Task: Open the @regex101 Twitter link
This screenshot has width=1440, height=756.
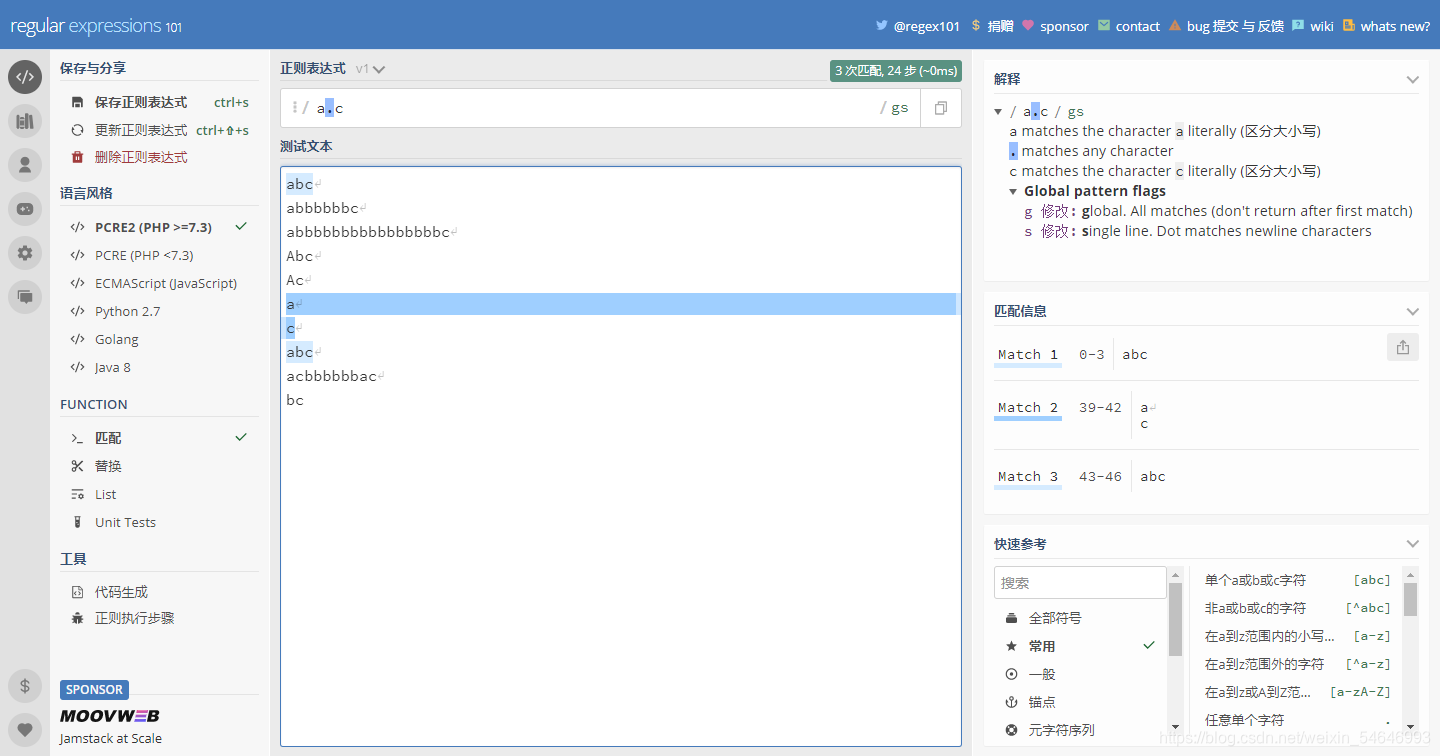Action: pyautogui.click(x=917, y=26)
